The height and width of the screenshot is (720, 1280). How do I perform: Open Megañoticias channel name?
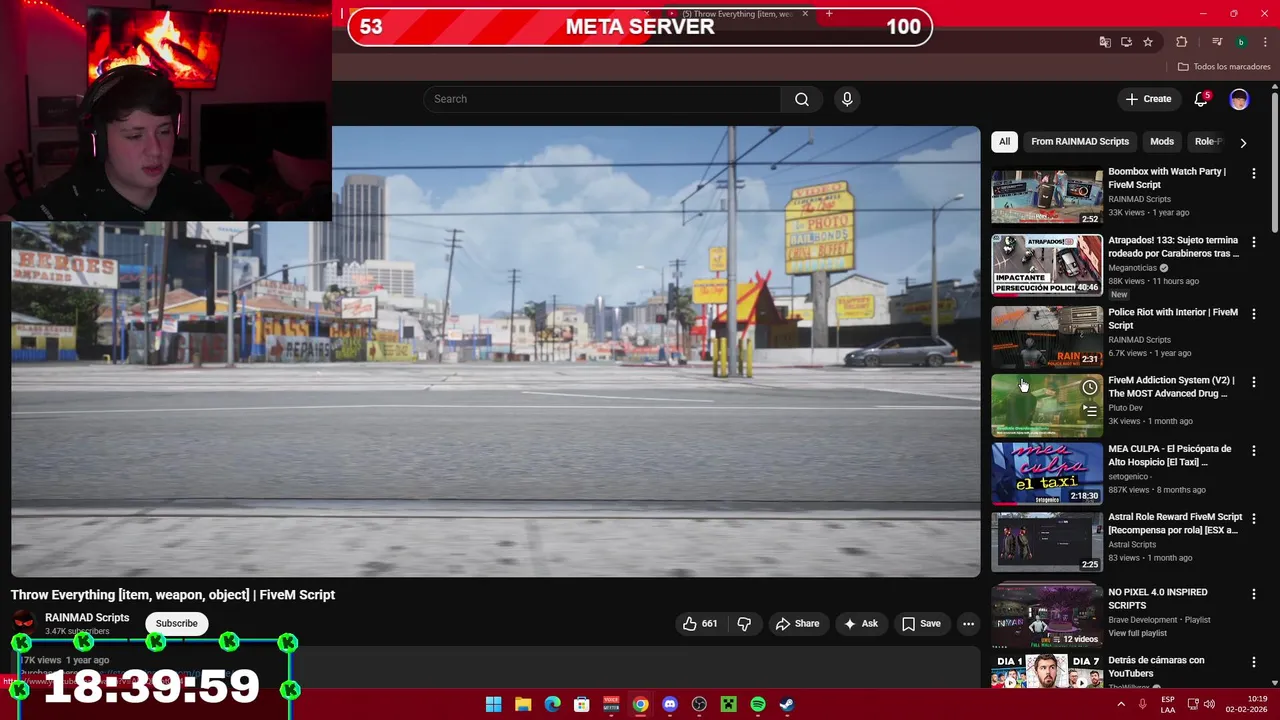(1132, 268)
